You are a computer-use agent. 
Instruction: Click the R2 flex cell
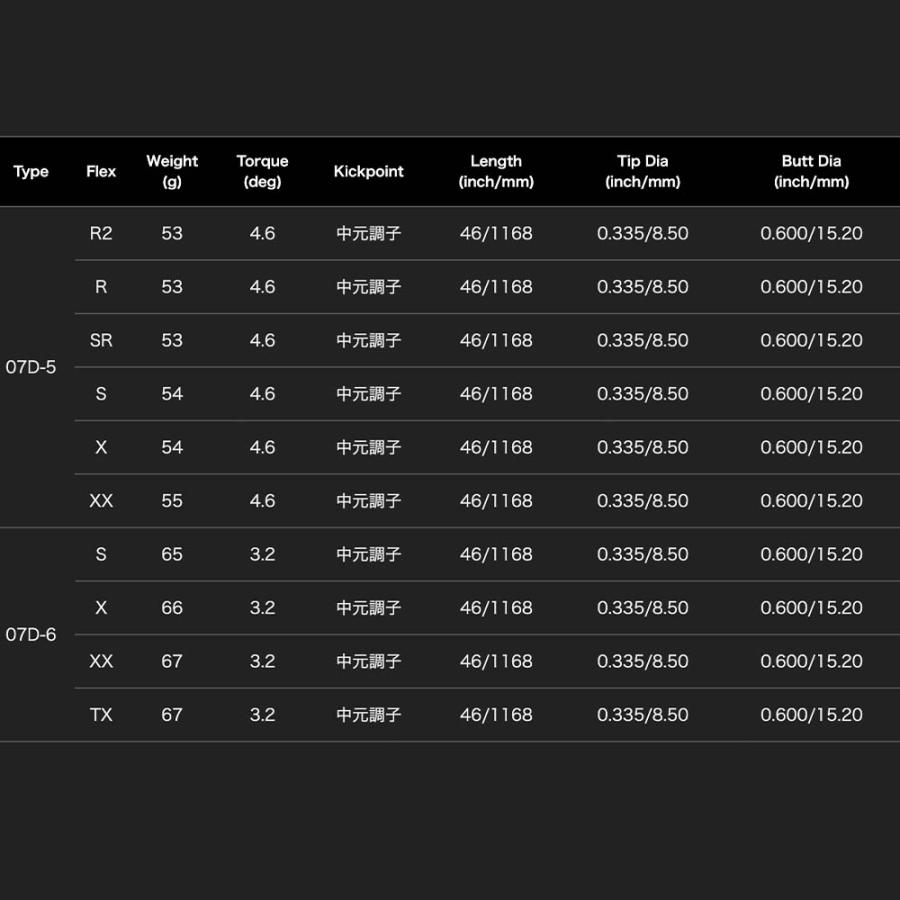(101, 233)
